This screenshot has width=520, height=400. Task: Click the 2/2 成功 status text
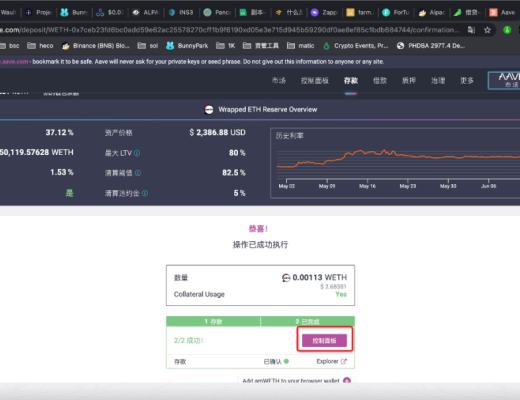click(x=188, y=340)
